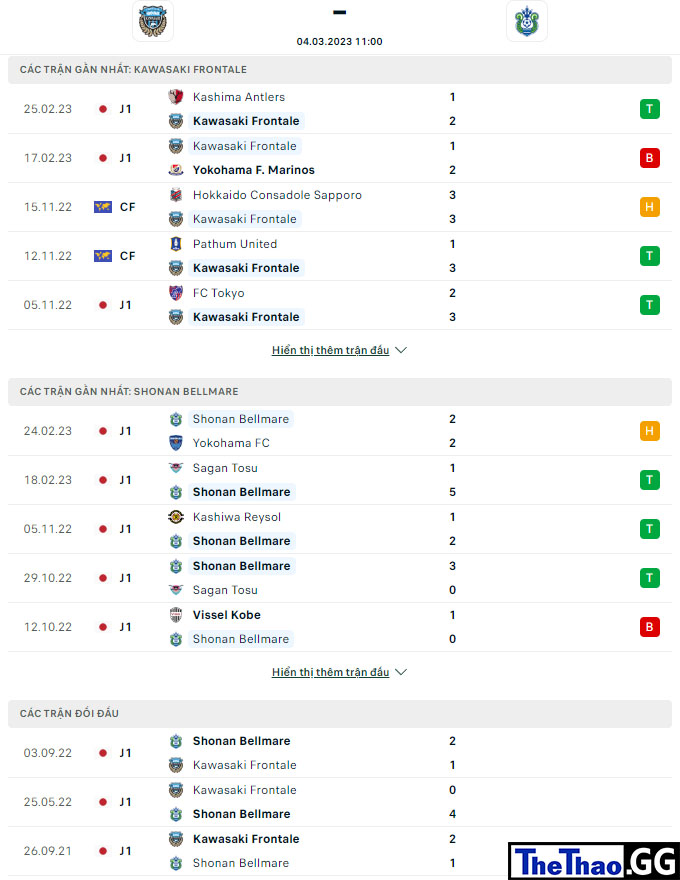Click chevron beside Shonan's Hiển thị thêm trận đấu
This screenshot has width=680, height=880.
pyautogui.click(x=401, y=672)
